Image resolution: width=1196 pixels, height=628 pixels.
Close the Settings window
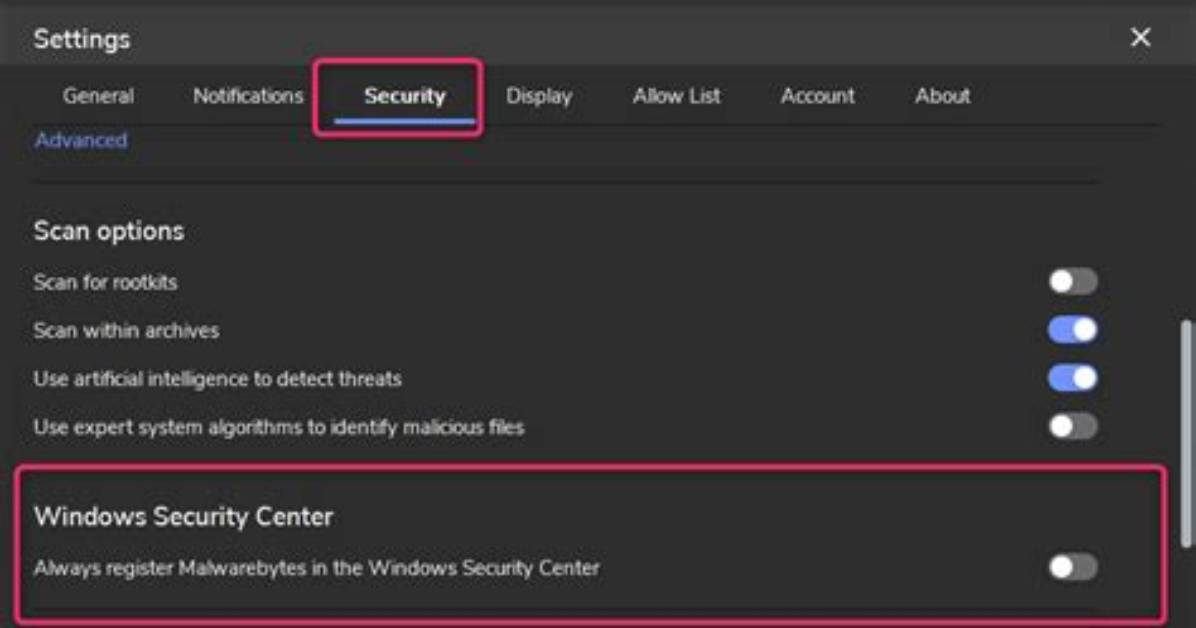pyautogui.click(x=1140, y=37)
